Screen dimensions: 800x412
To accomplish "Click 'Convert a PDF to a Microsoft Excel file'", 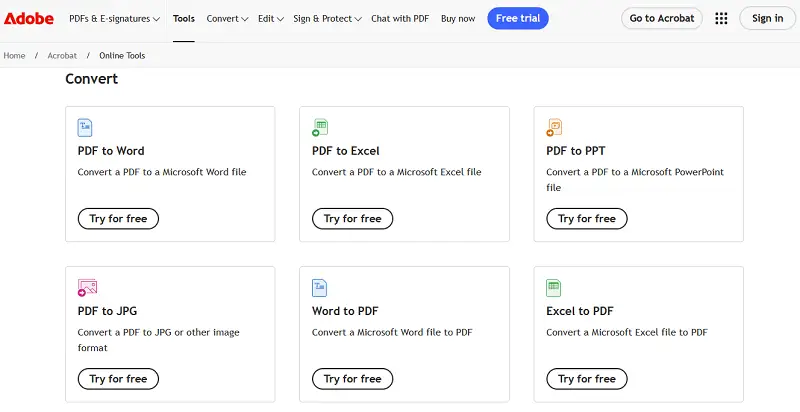I will 396,172.
